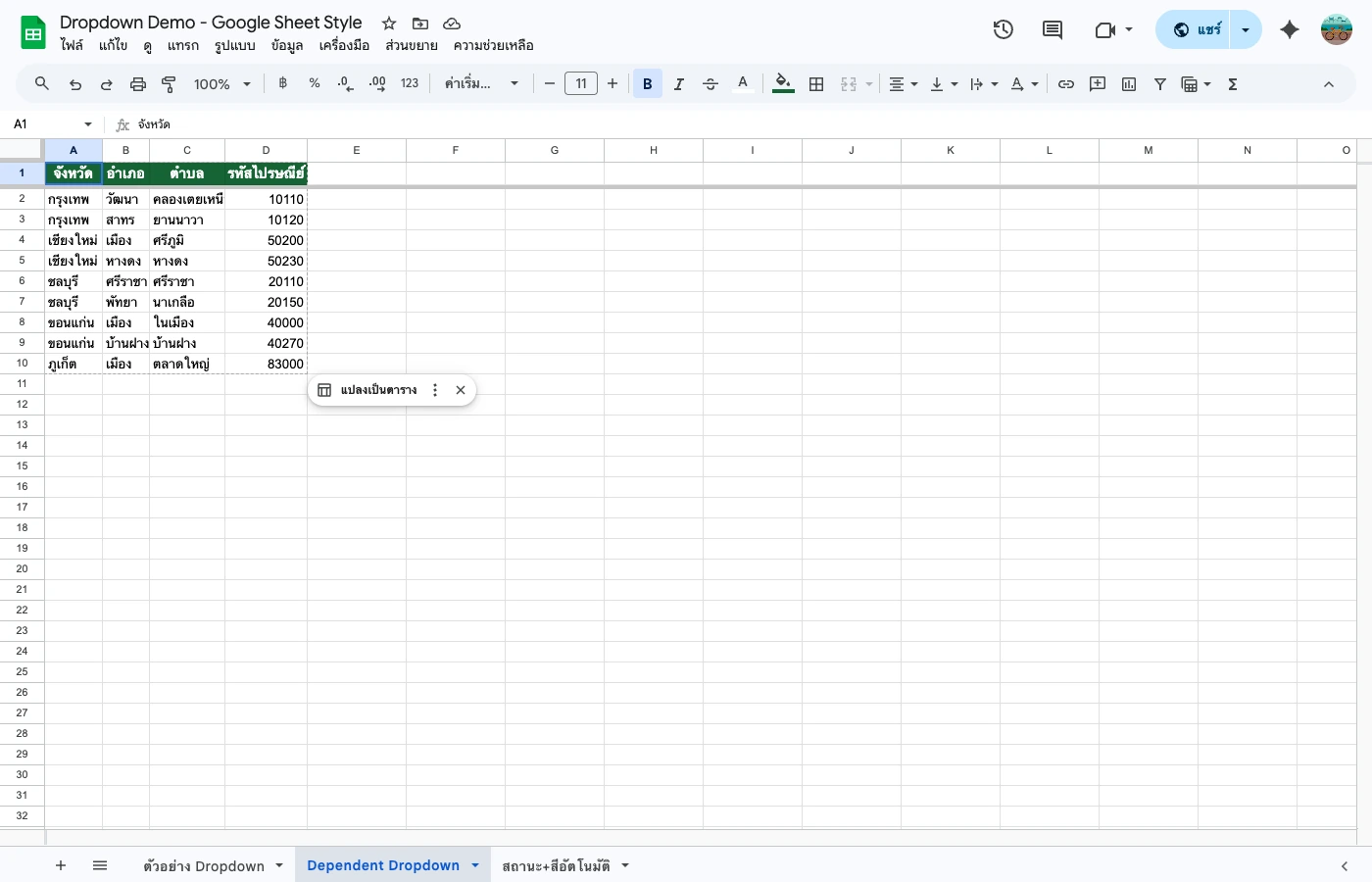
Task: Open the name box dropdown
Action: pyautogui.click(x=87, y=124)
